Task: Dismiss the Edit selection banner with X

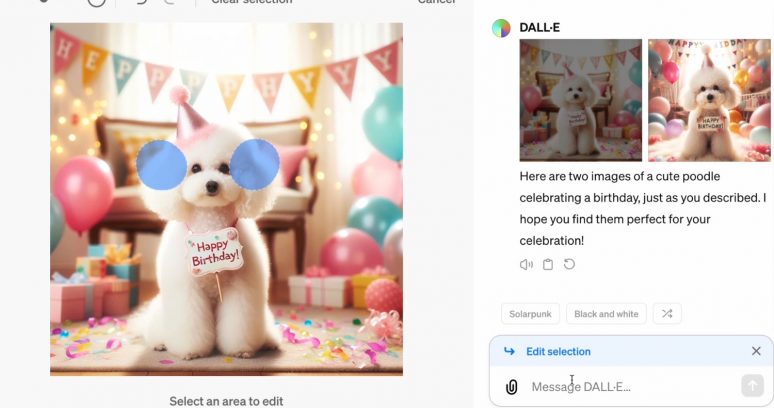Action: [756, 351]
